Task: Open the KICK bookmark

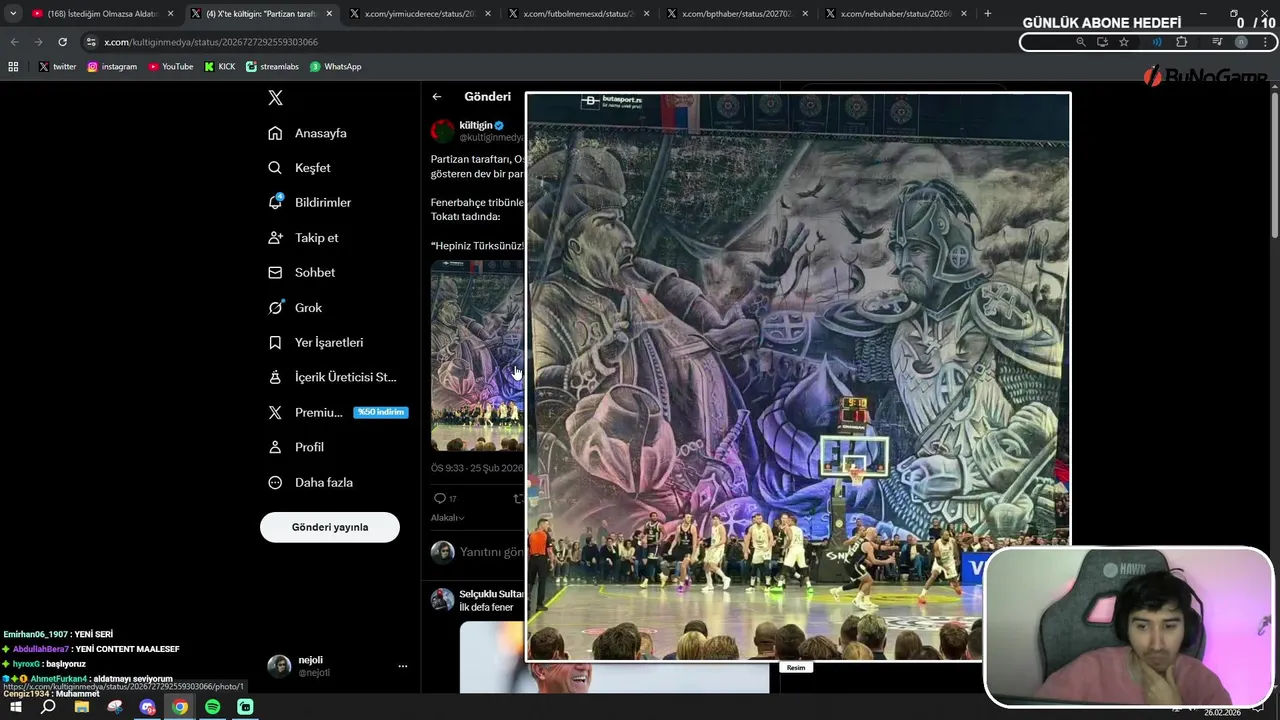Action: coord(220,67)
